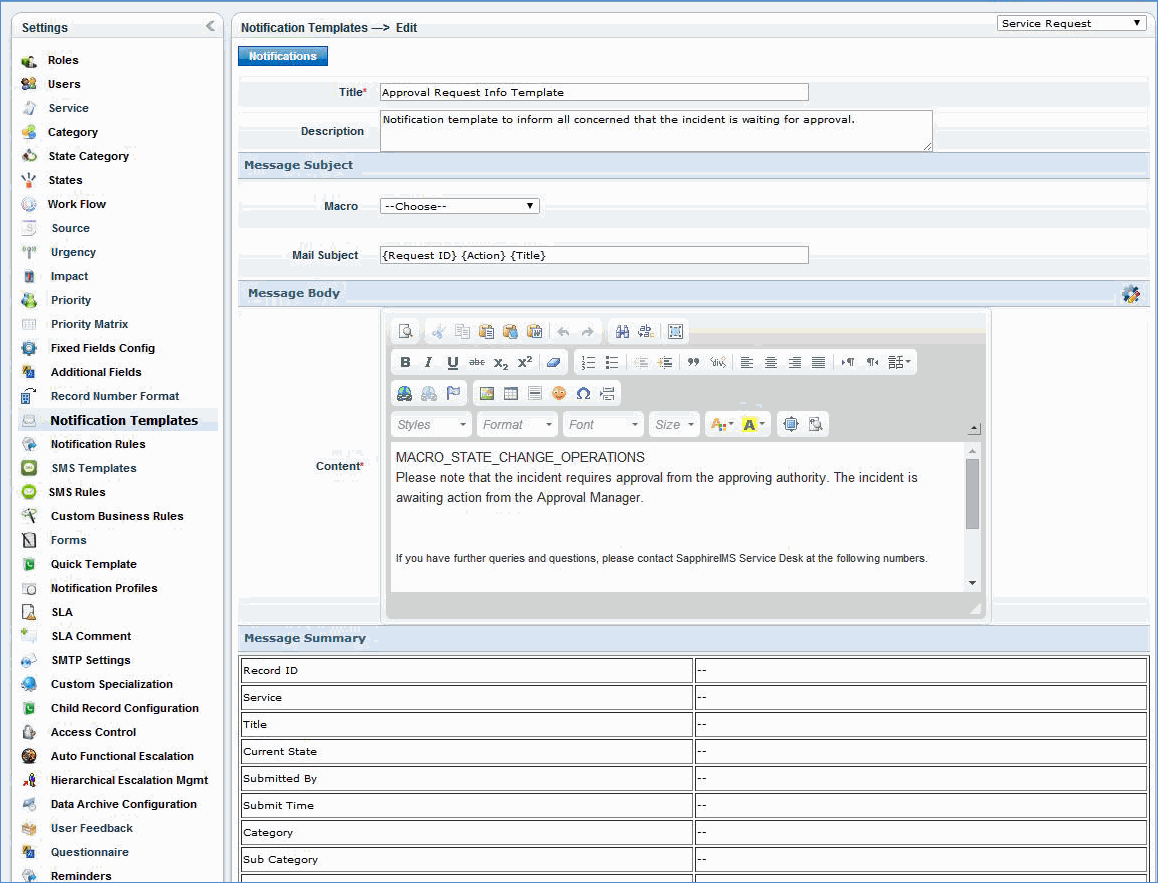This screenshot has width=1158, height=883.
Task: Expand the Font dropdown in the editor
Action: point(603,425)
